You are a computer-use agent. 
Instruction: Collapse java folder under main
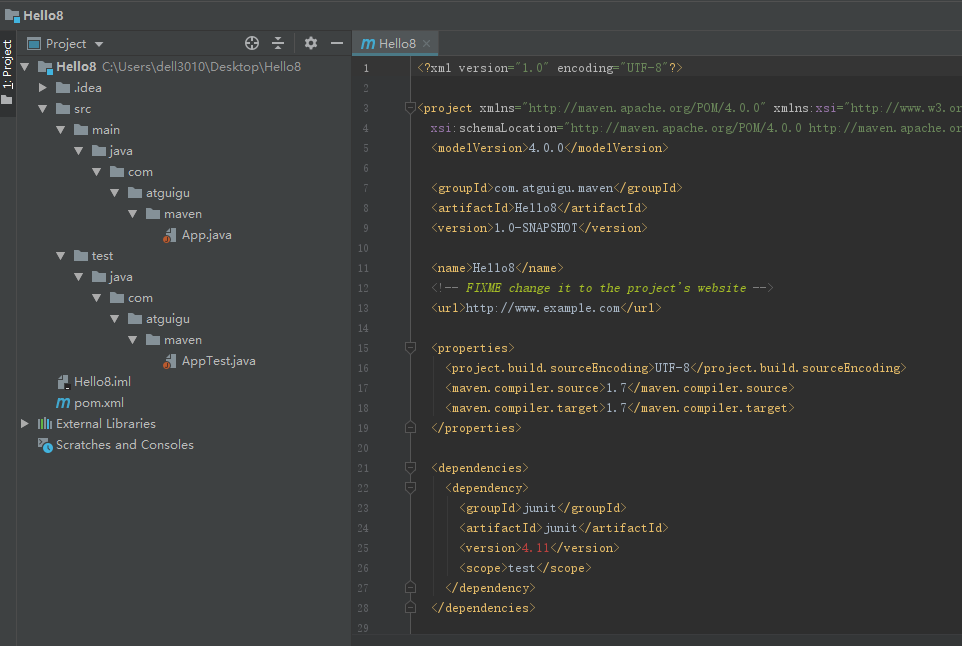tap(79, 151)
